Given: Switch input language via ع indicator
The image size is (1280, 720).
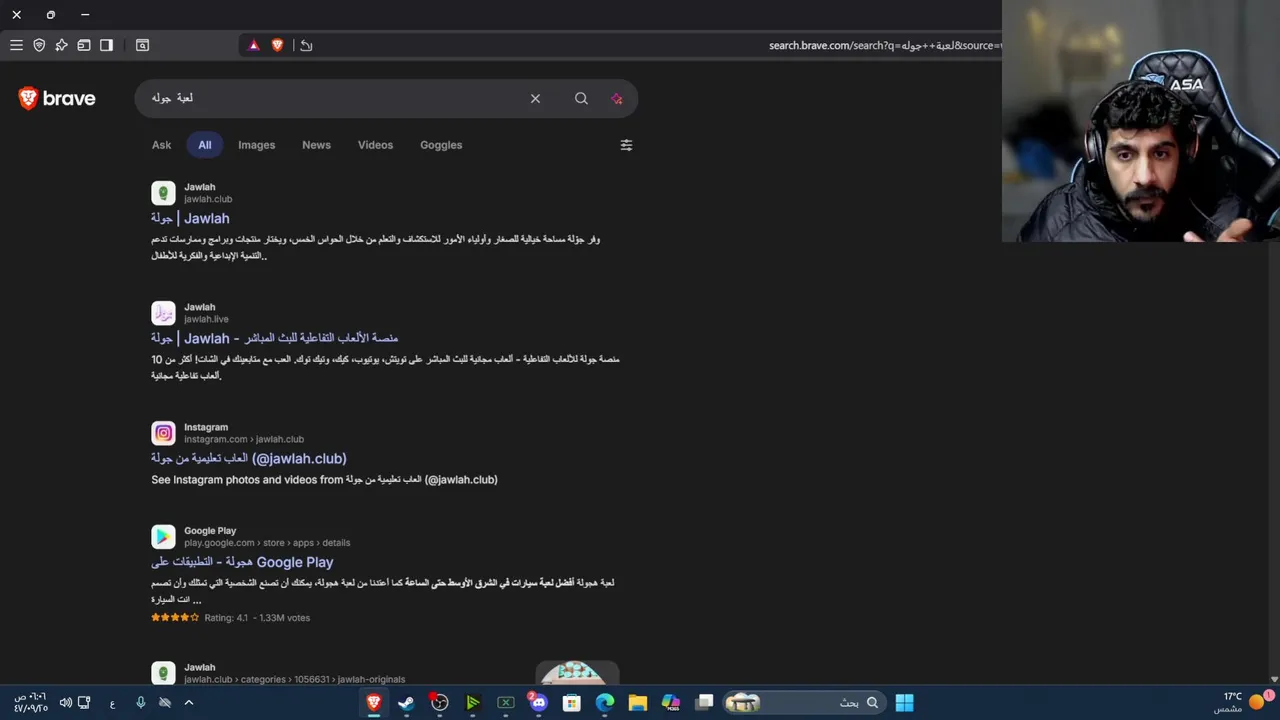Looking at the screenshot, I should click(x=112, y=703).
